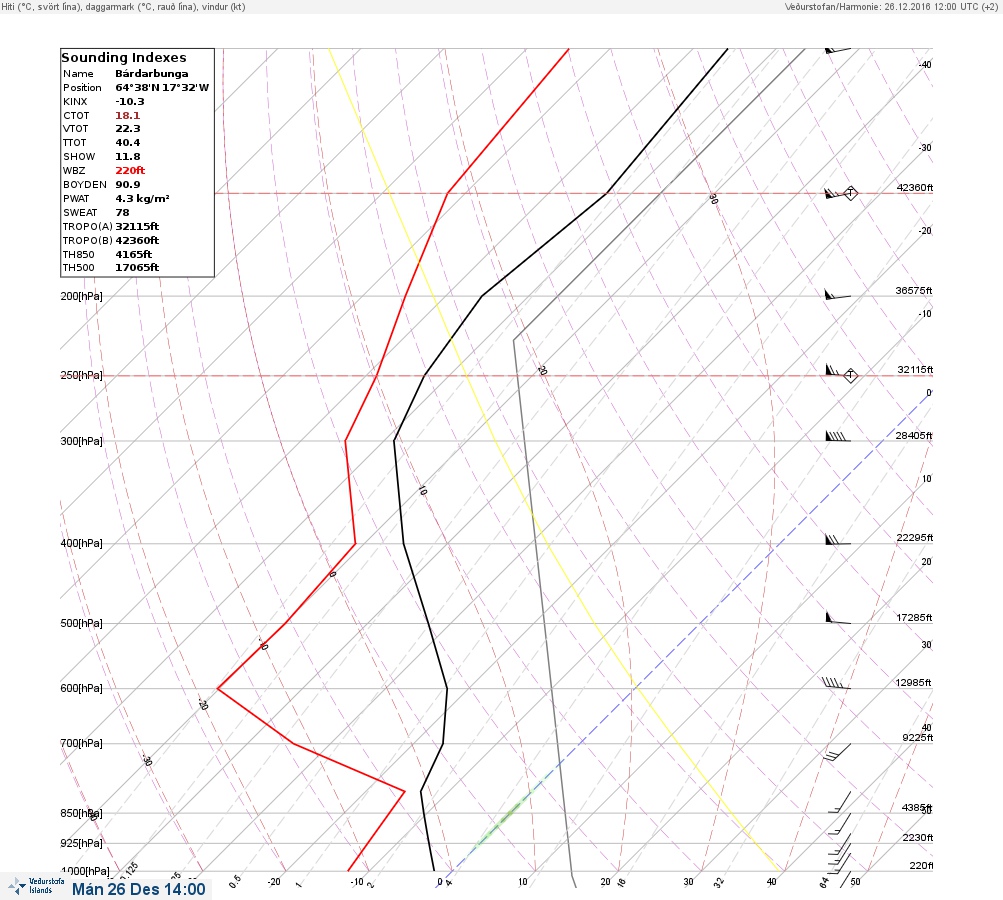1003x900 pixels.
Task: Click the 300[hPa] pressure label
Action: (x=81, y=441)
